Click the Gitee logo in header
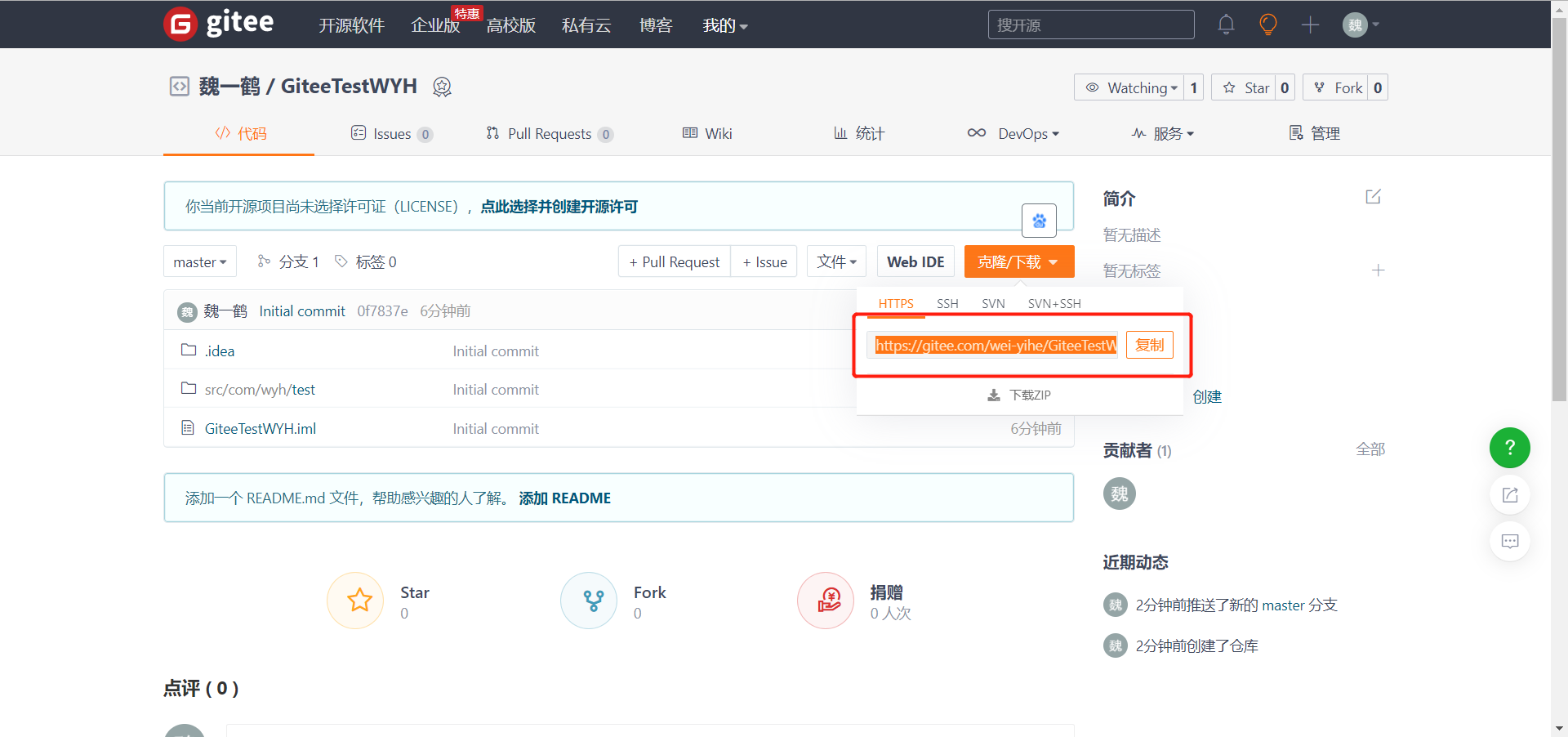Image resolution: width=1568 pixels, height=737 pixels. click(x=219, y=24)
